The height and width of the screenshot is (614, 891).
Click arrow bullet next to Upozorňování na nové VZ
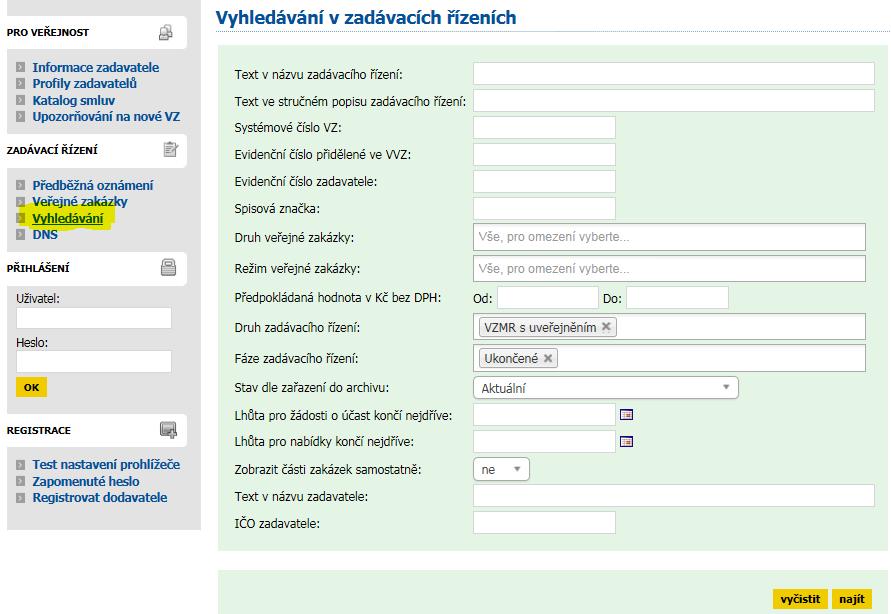pos(20,116)
